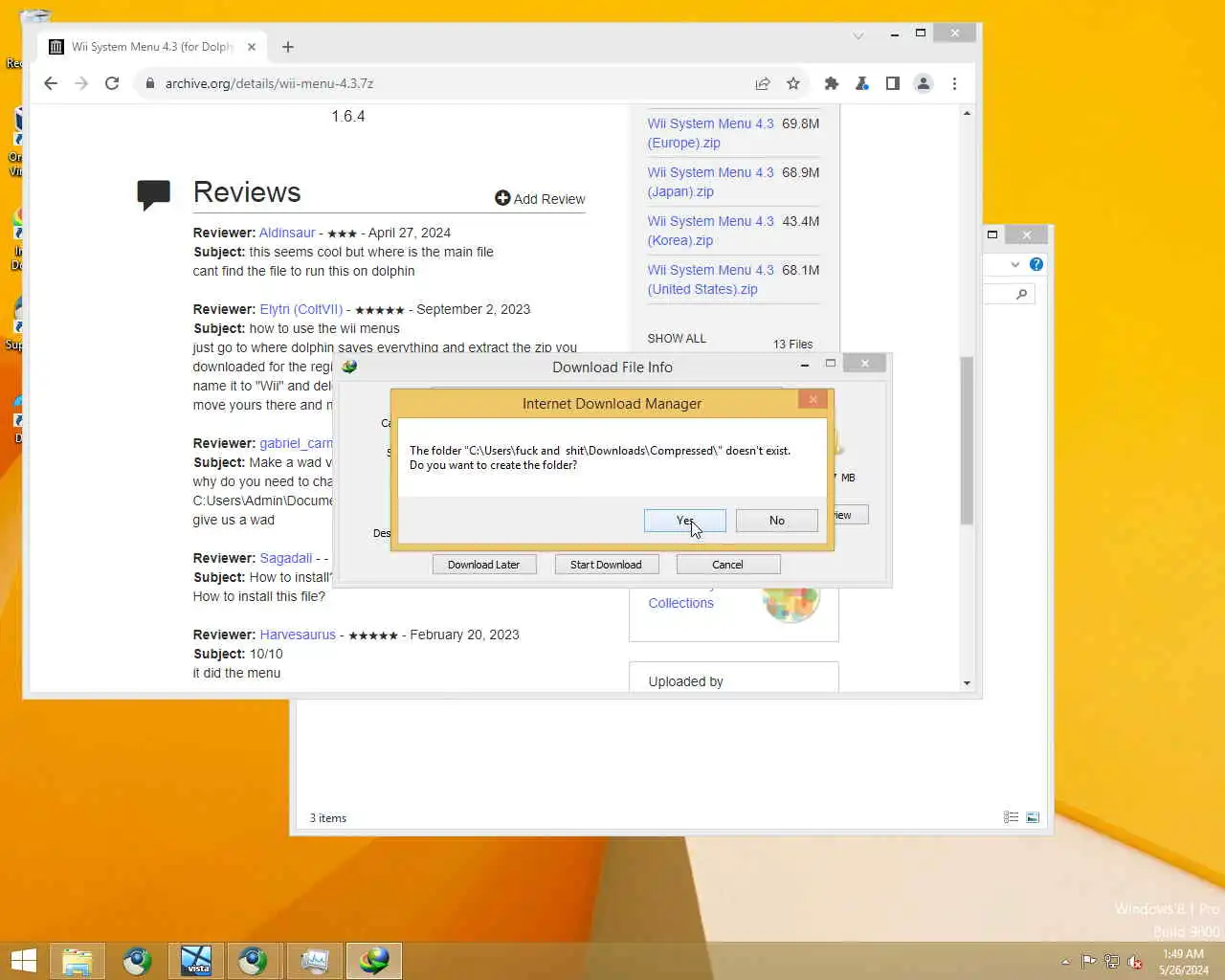Screen dimensions: 1225x980
Task: Download Wii System Menu 4.3 (Europe).zip
Action: pos(710,133)
